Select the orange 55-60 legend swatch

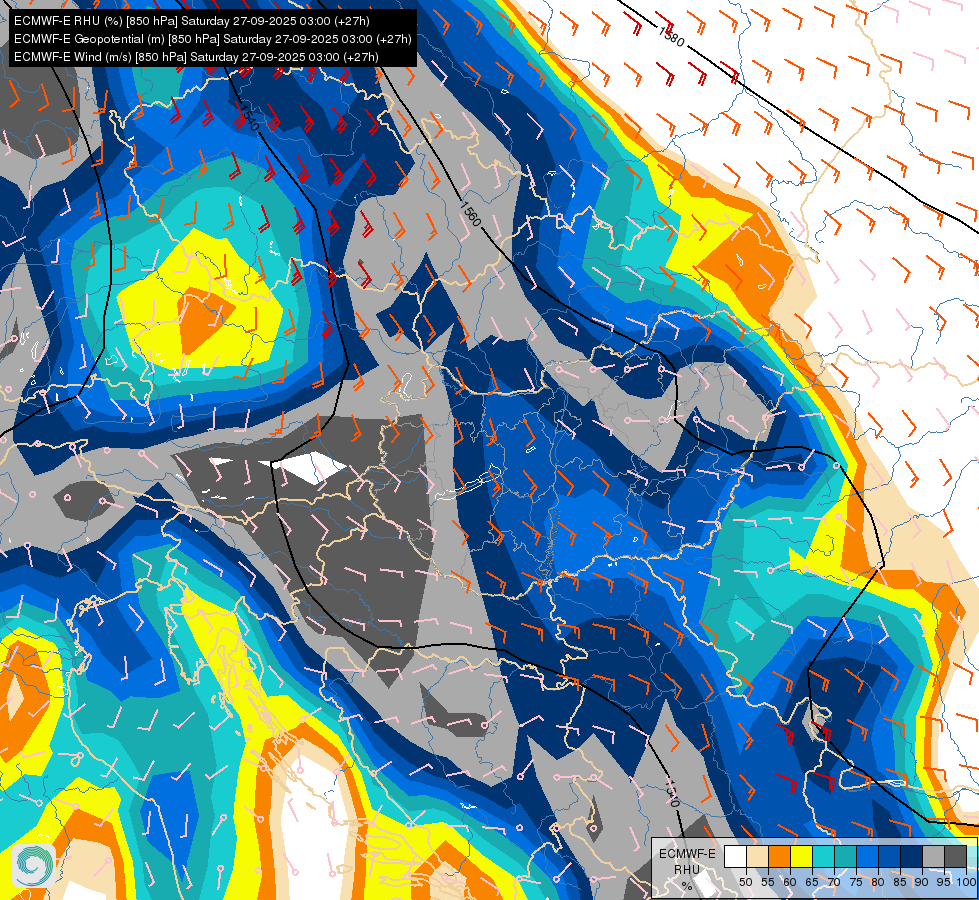coord(780,856)
